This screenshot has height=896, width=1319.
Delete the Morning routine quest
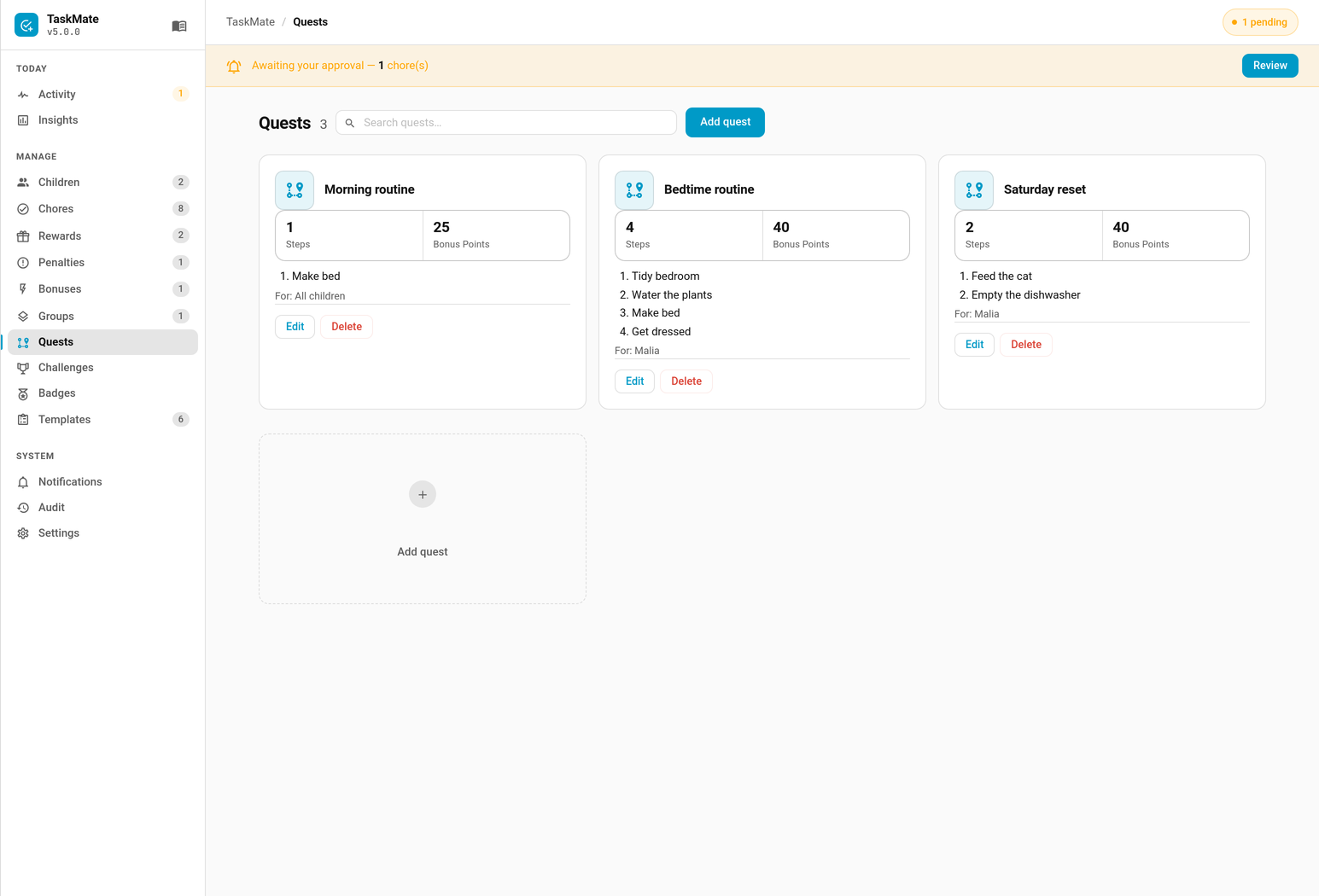pos(347,327)
